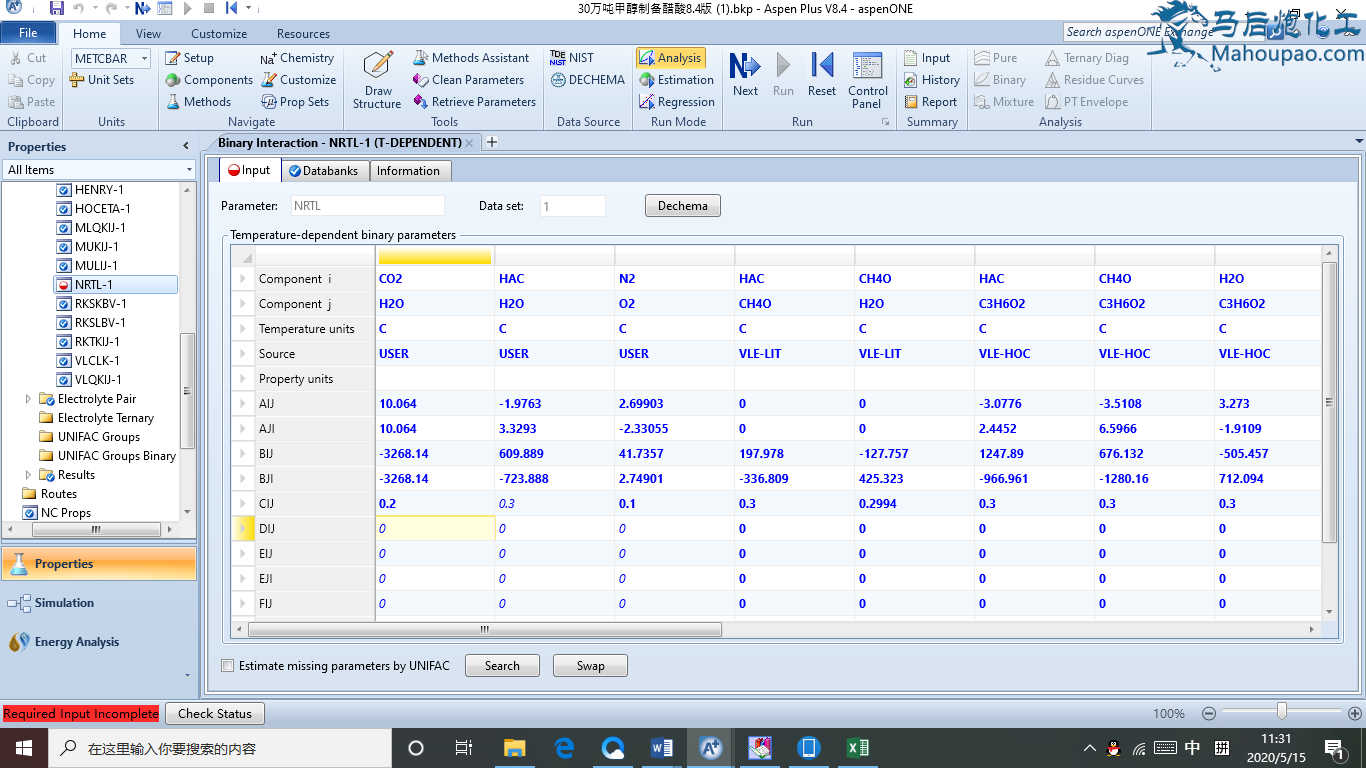Select Regression run mode

tap(677, 102)
